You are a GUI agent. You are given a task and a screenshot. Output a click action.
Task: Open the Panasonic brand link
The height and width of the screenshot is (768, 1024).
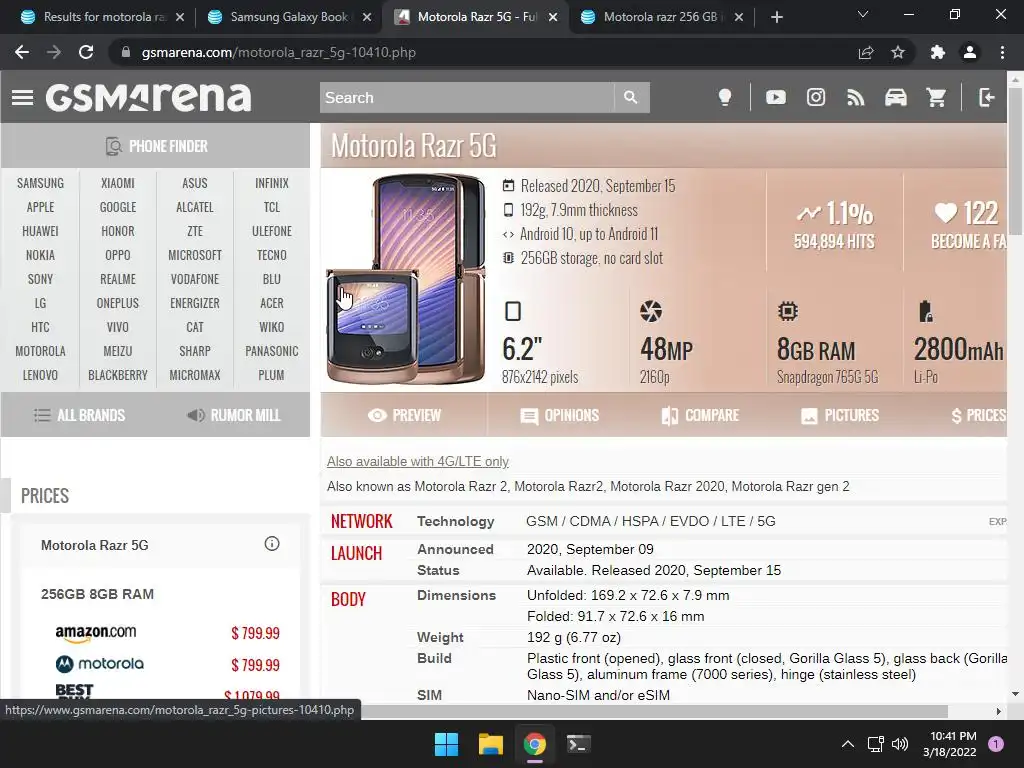[272, 351]
